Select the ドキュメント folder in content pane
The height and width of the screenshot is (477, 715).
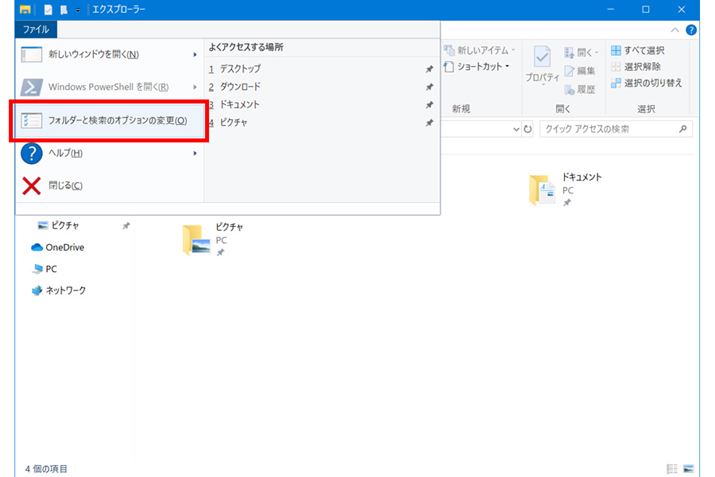(565, 189)
